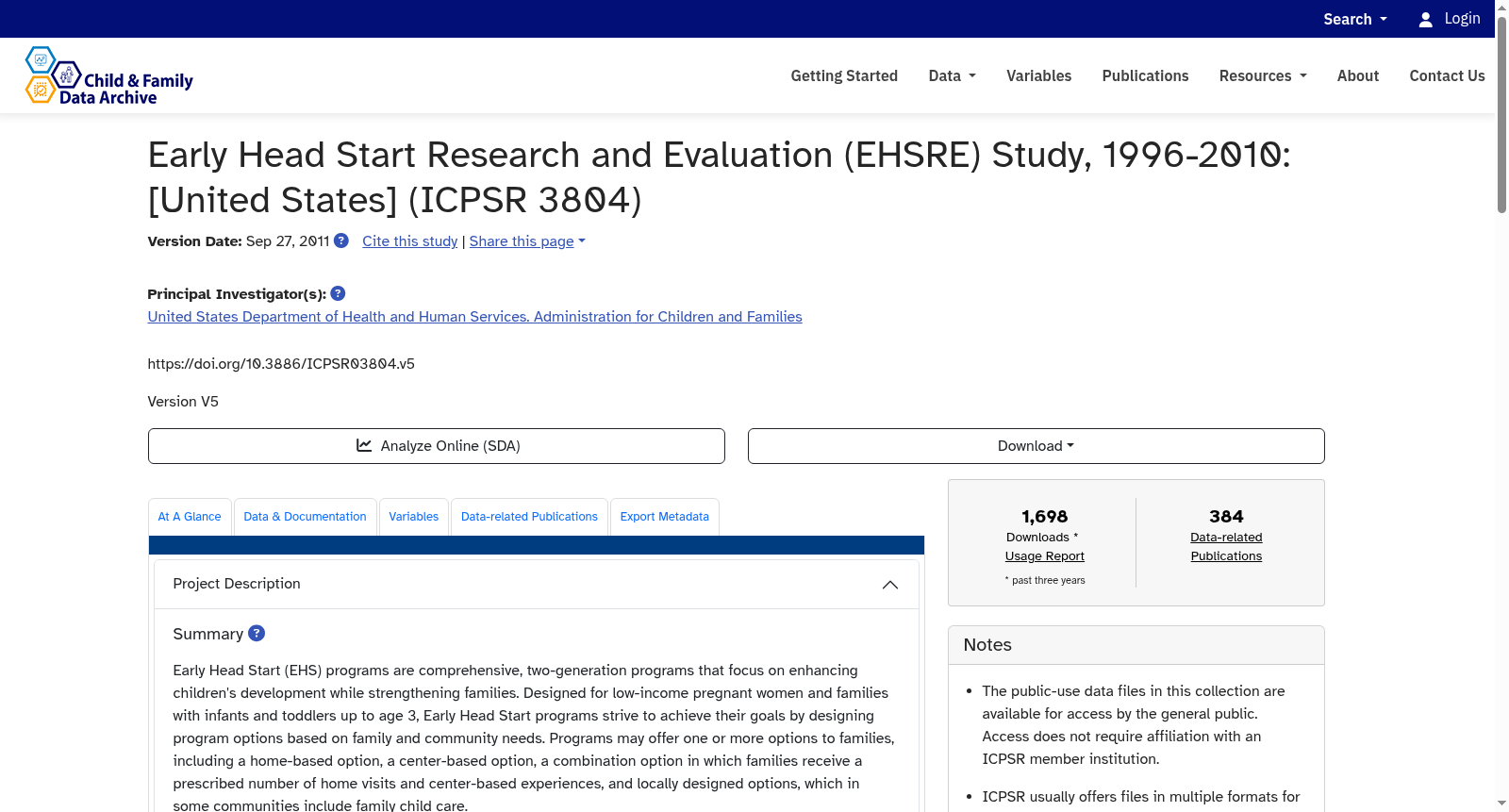Click the Login link

(x=1462, y=19)
